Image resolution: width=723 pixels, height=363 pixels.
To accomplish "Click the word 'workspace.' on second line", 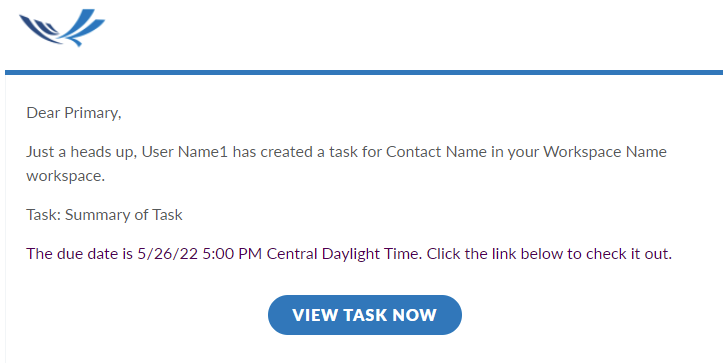I will click(x=65, y=176).
